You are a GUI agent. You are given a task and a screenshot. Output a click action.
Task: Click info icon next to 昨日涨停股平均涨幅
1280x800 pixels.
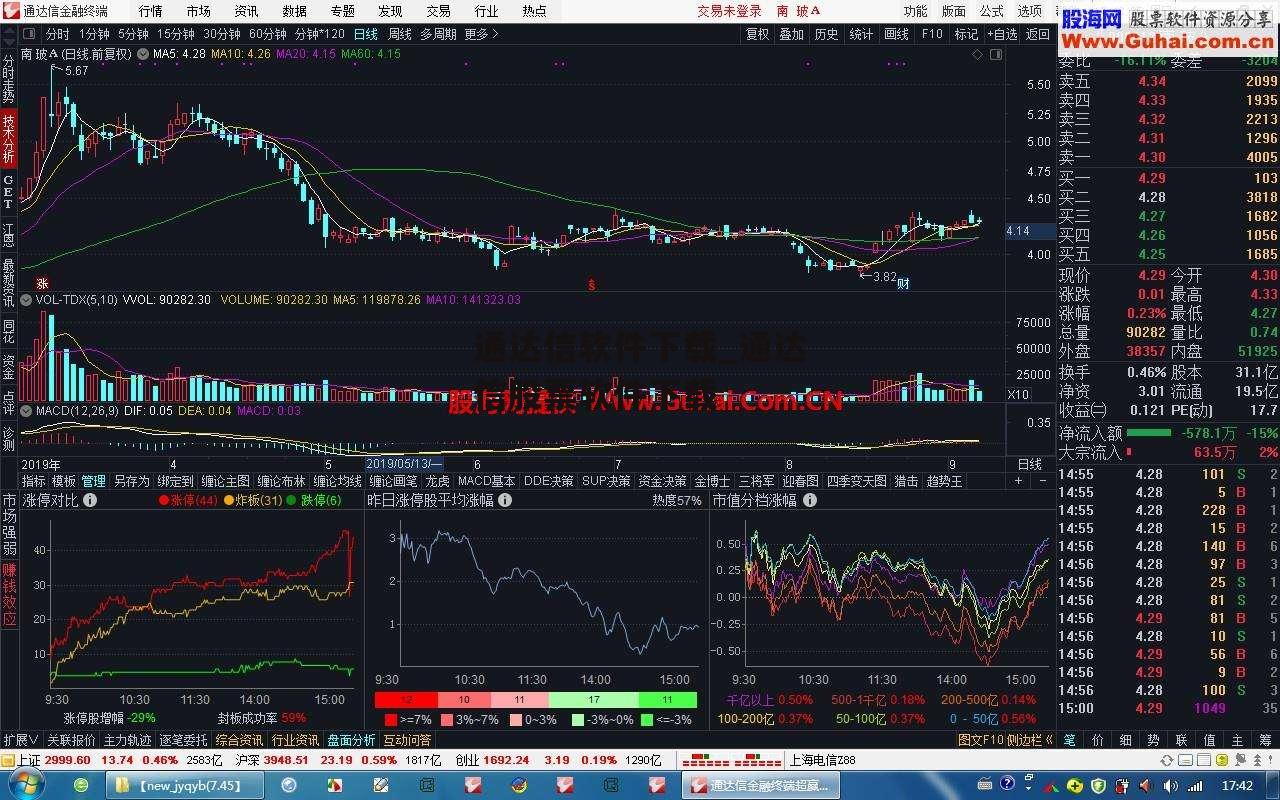(503, 500)
